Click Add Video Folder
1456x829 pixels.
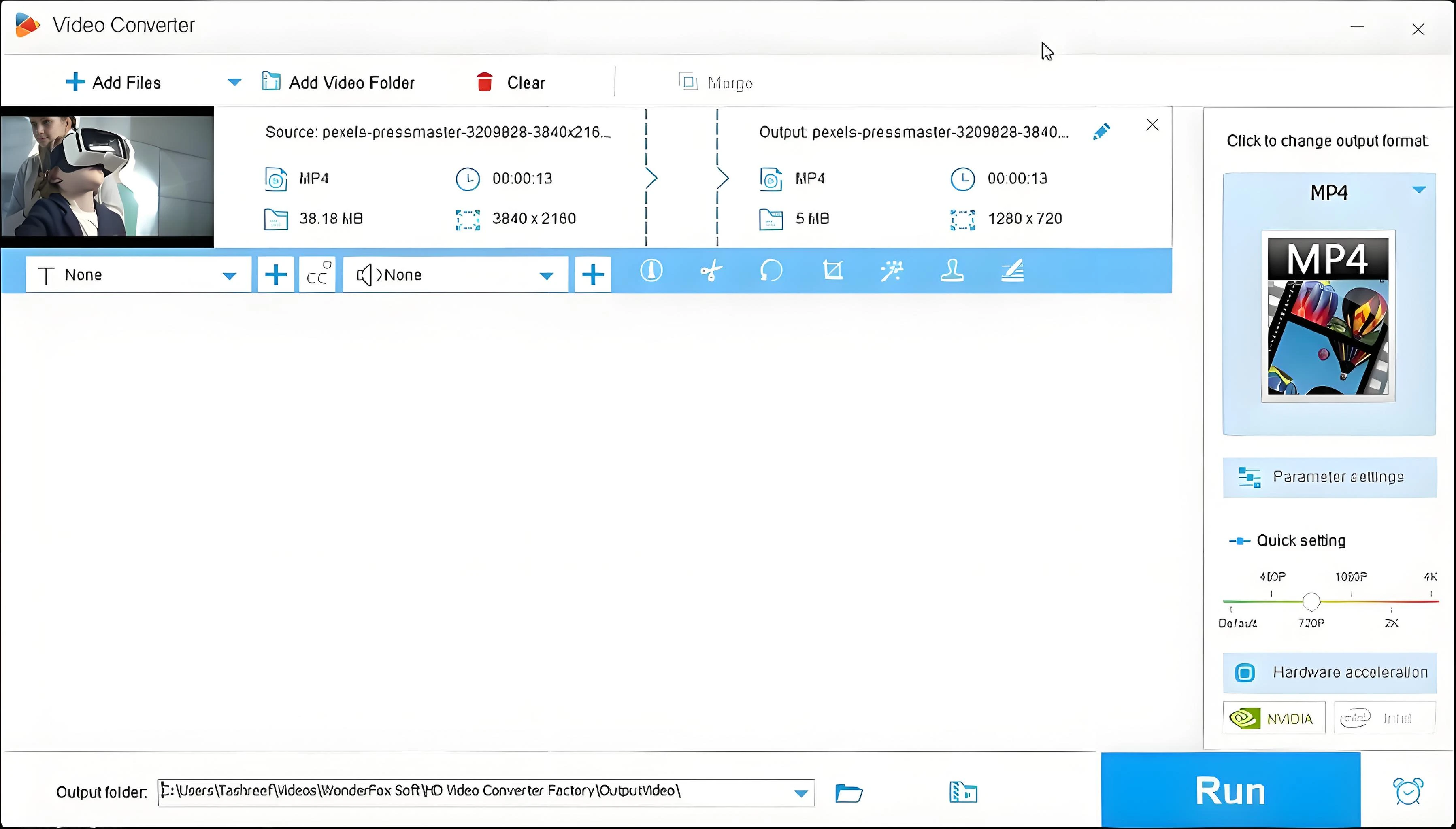tap(338, 83)
